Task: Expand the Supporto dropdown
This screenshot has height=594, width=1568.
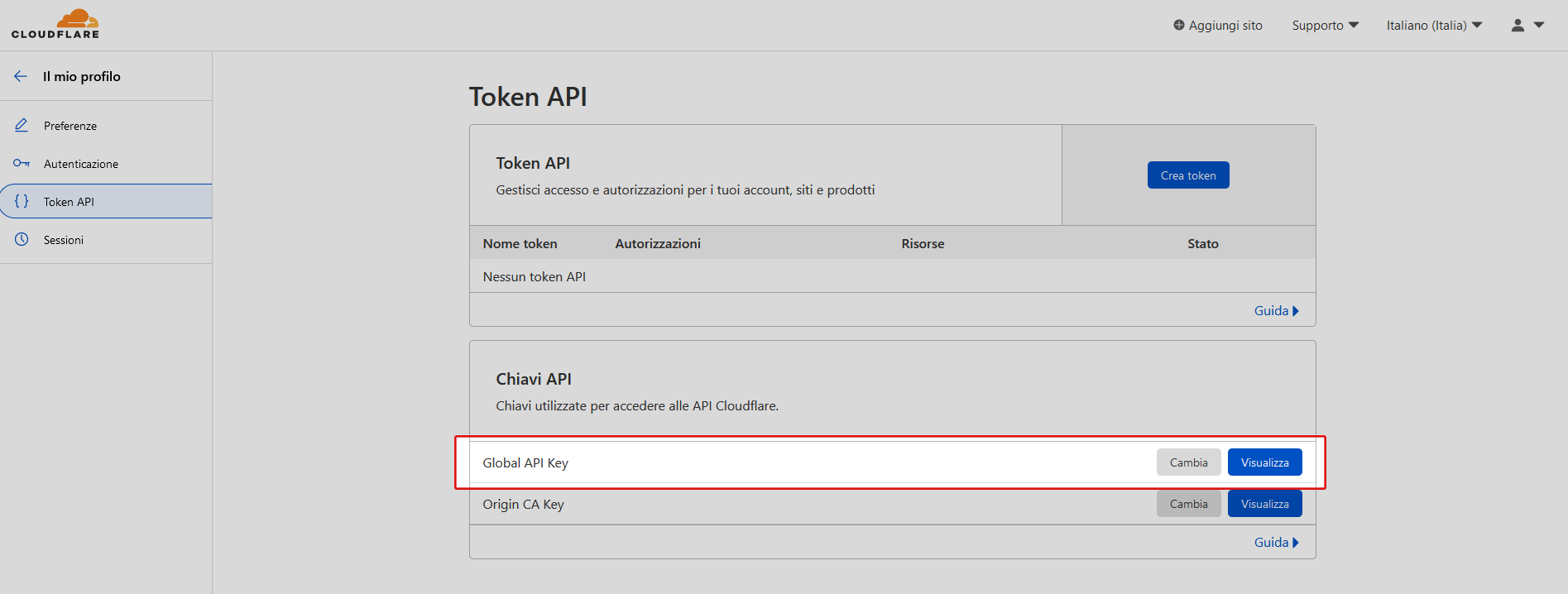Action: [1326, 25]
